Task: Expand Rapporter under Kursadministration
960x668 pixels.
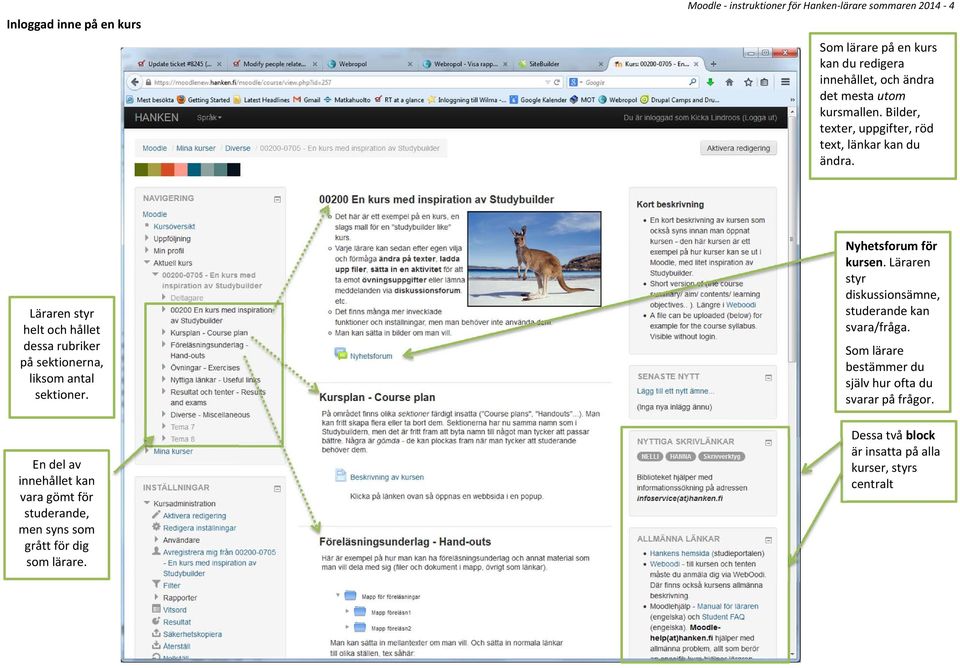Action: click(156, 597)
